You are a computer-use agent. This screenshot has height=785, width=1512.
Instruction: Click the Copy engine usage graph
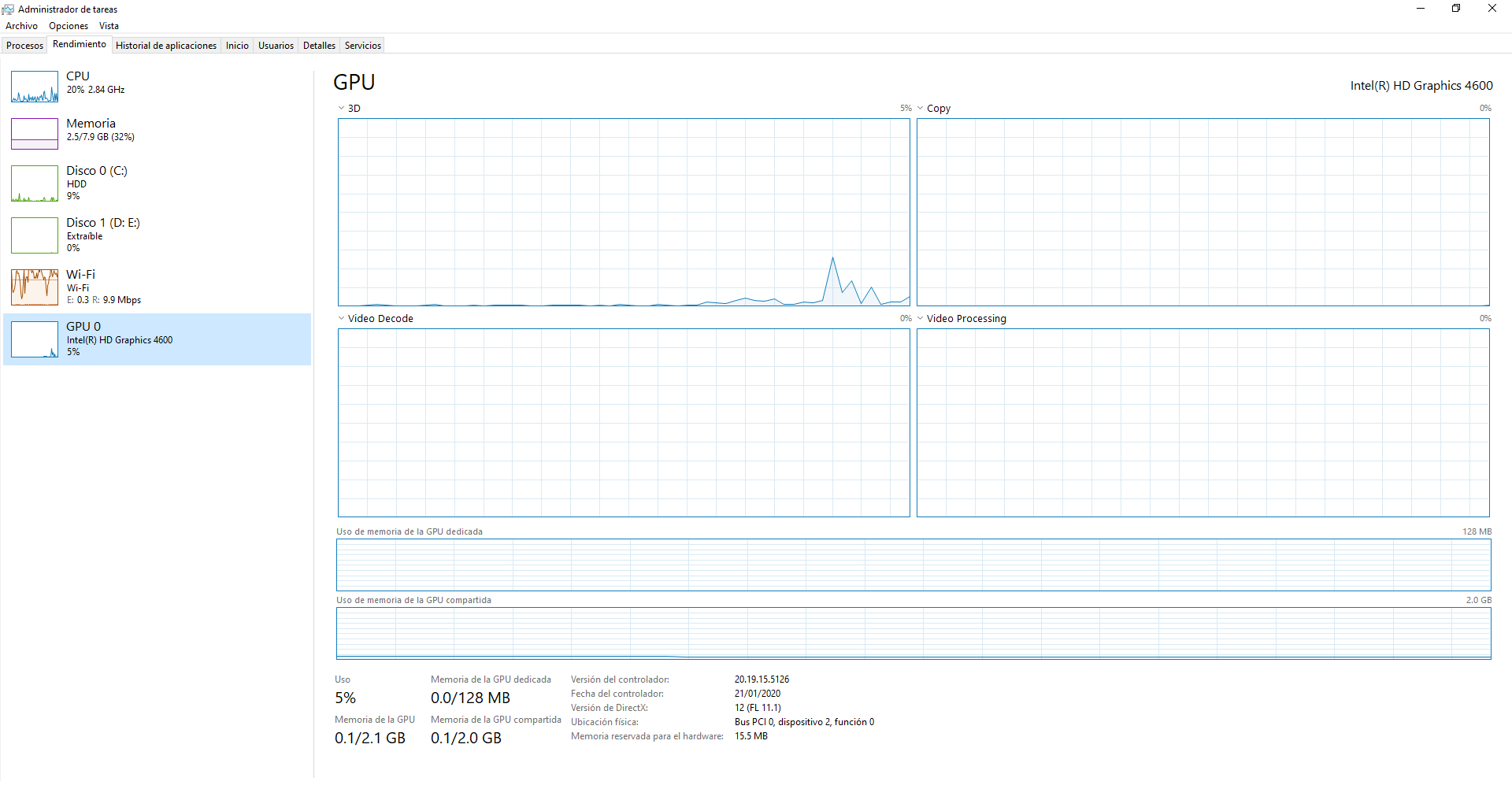coord(1203,213)
